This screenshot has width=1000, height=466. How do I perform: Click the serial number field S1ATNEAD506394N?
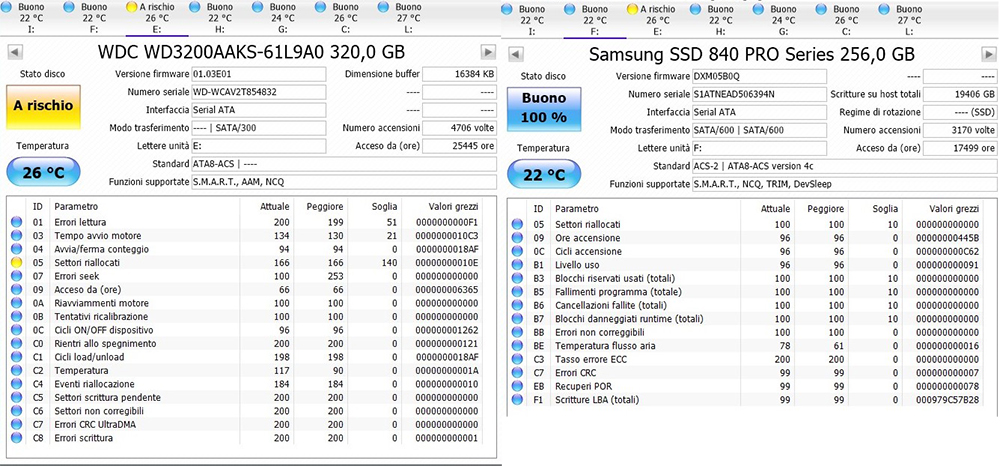tap(759, 94)
